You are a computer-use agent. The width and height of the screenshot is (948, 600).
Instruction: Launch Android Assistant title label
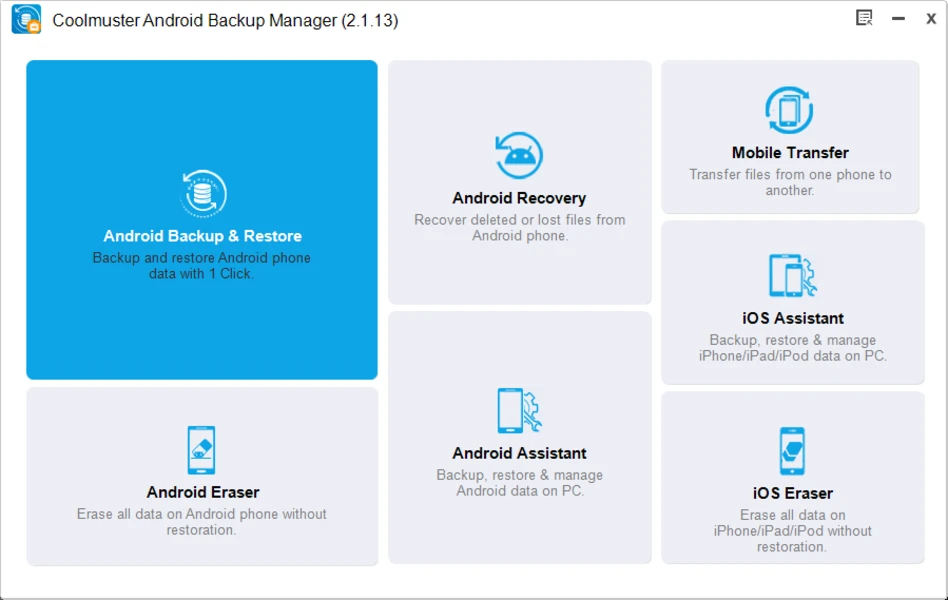point(519,454)
